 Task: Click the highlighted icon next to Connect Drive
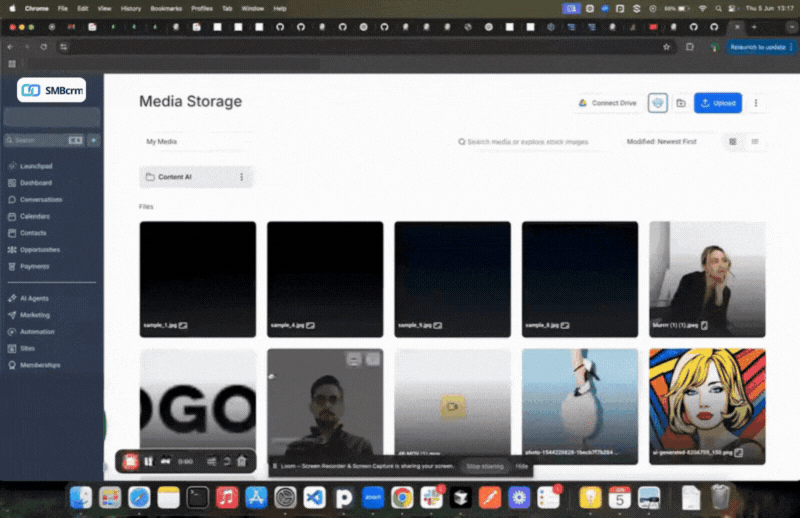pos(658,103)
